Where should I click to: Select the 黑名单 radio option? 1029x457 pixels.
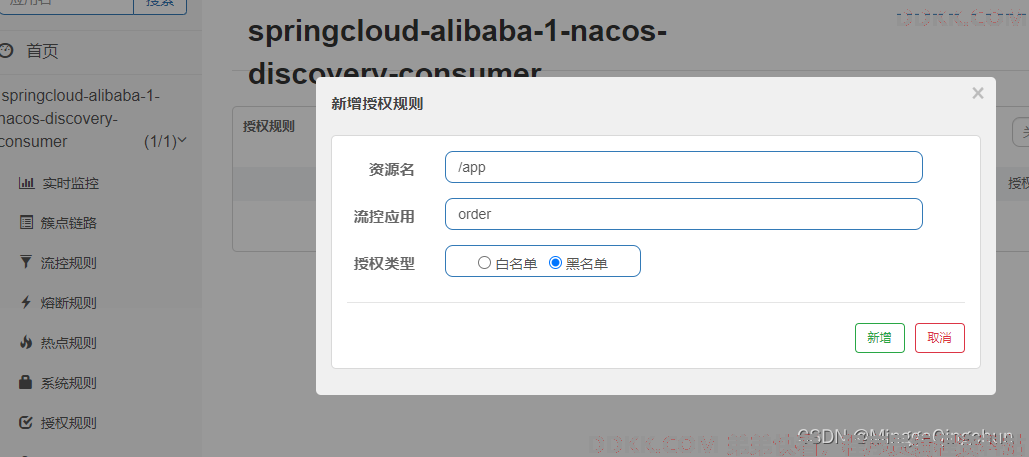point(555,263)
